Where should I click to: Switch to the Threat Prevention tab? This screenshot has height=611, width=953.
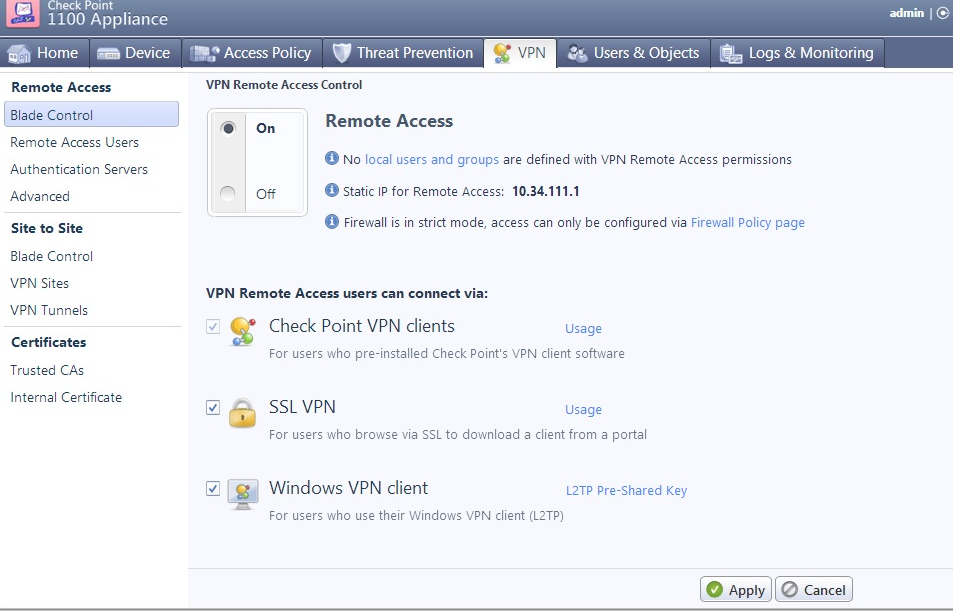(402, 53)
